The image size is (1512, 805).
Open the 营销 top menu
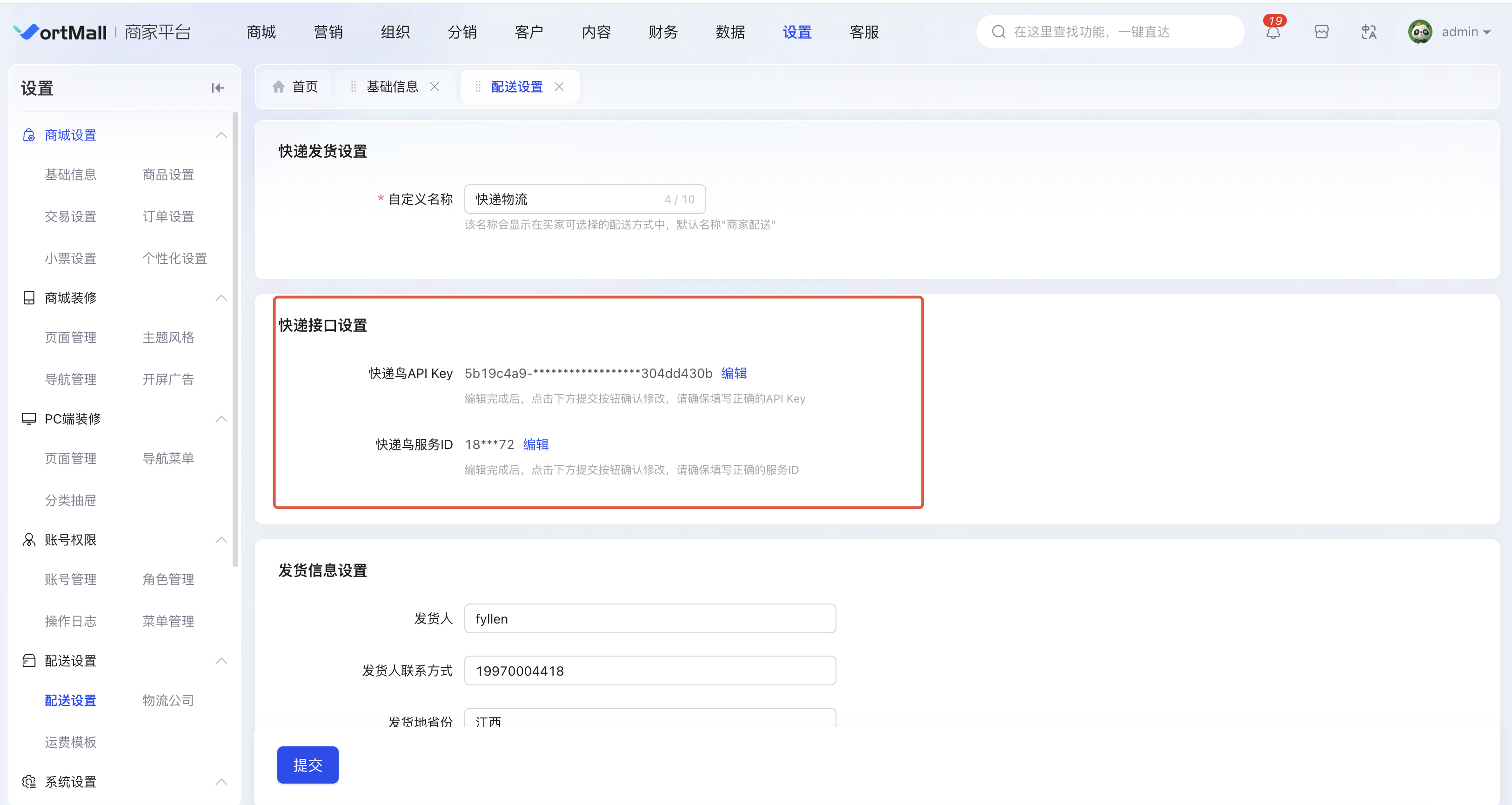click(x=328, y=32)
